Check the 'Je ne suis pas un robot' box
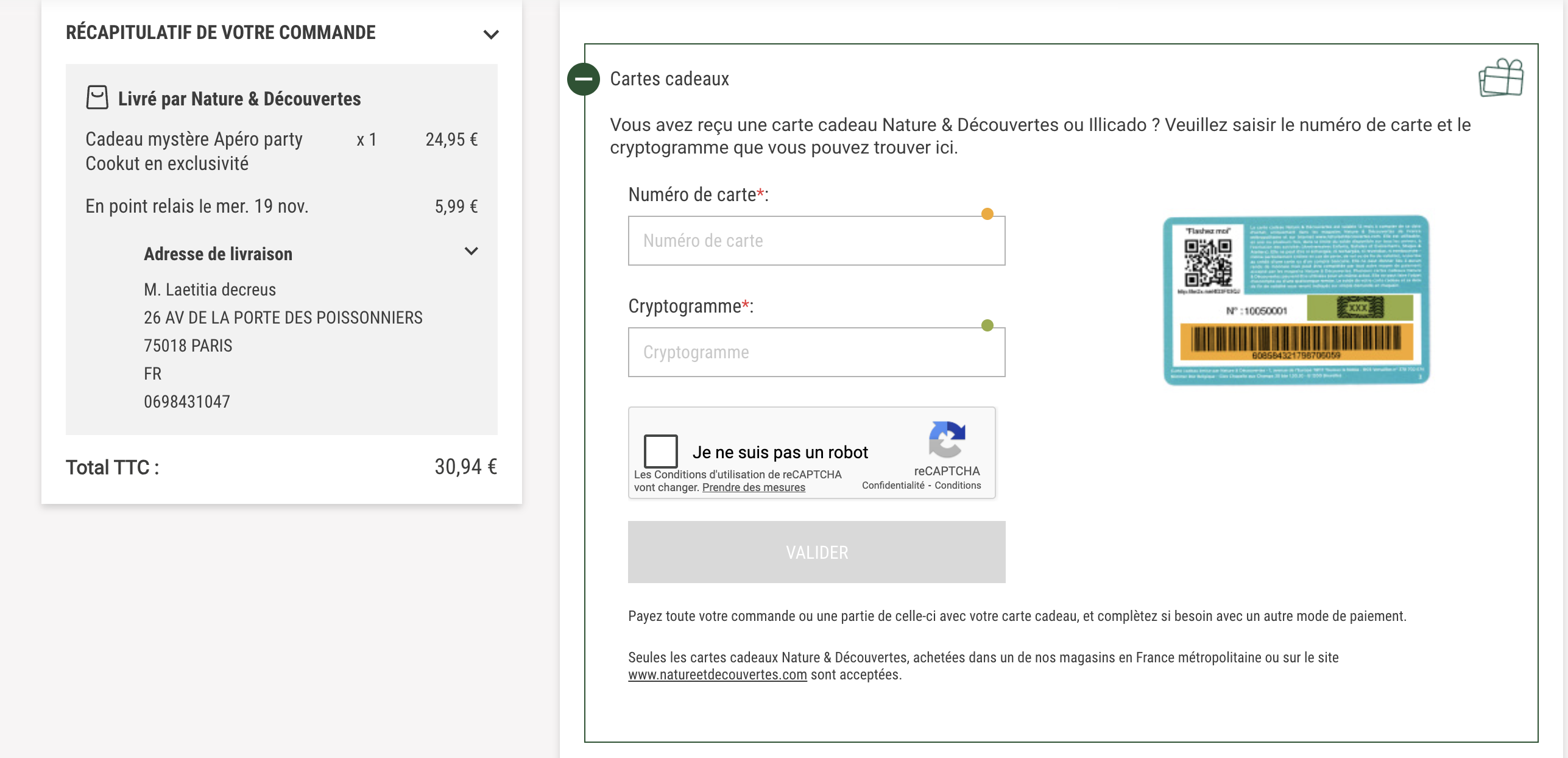This screenshot has width=1568, height=758. [x=661, y=451]
